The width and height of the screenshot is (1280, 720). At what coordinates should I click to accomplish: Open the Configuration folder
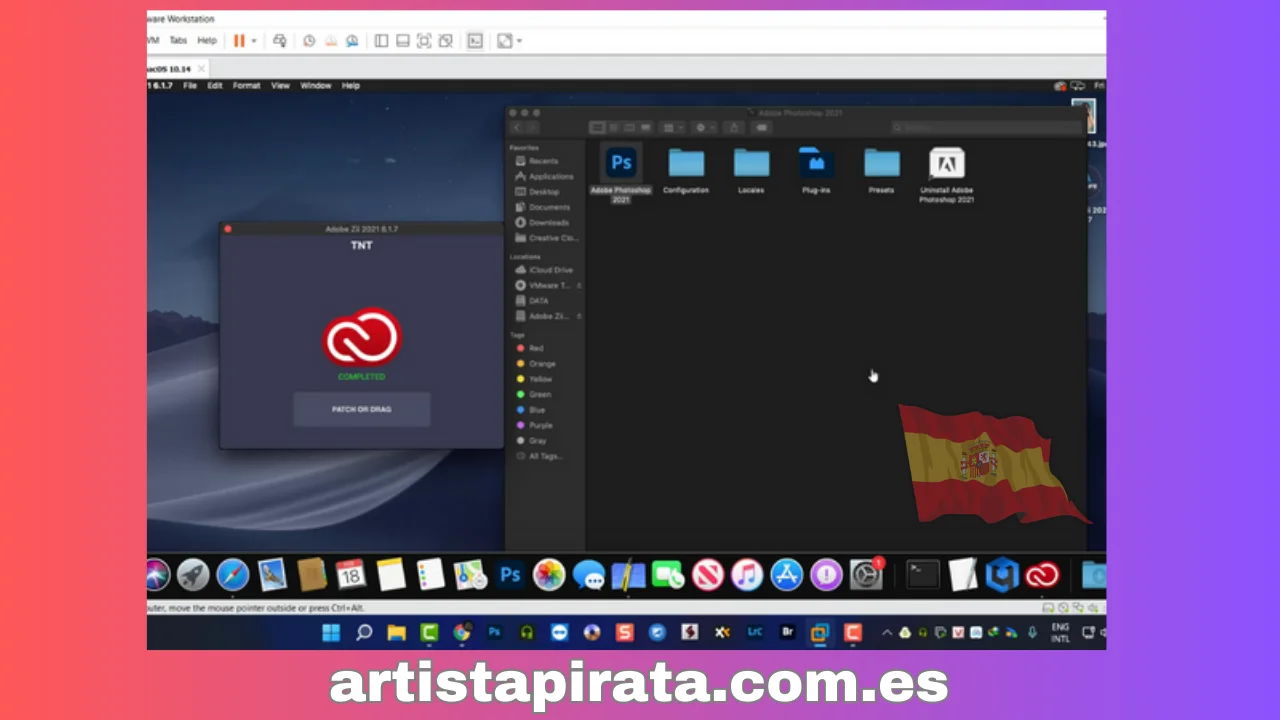pos(686,163)
